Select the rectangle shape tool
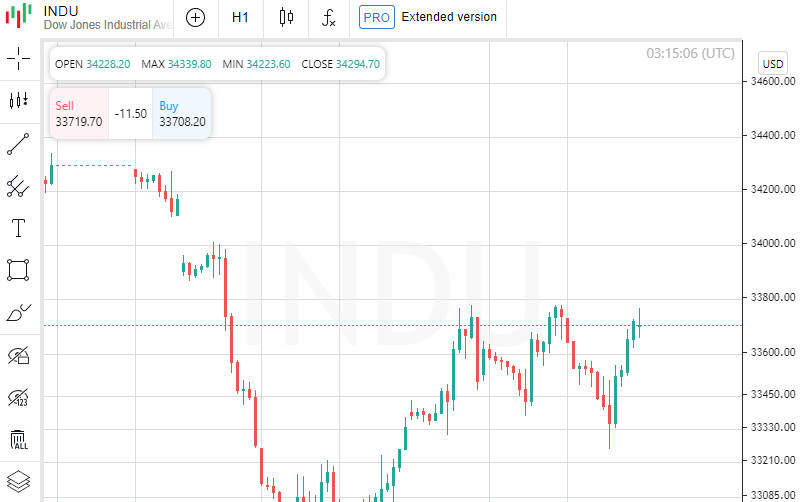Image resolution: width=803 pixels, height=502 pixels. [x=18, y=270]
